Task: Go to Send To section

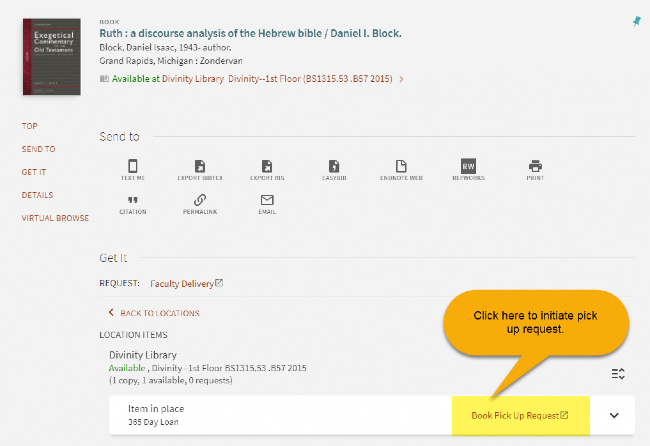Action: pos(39,149)
